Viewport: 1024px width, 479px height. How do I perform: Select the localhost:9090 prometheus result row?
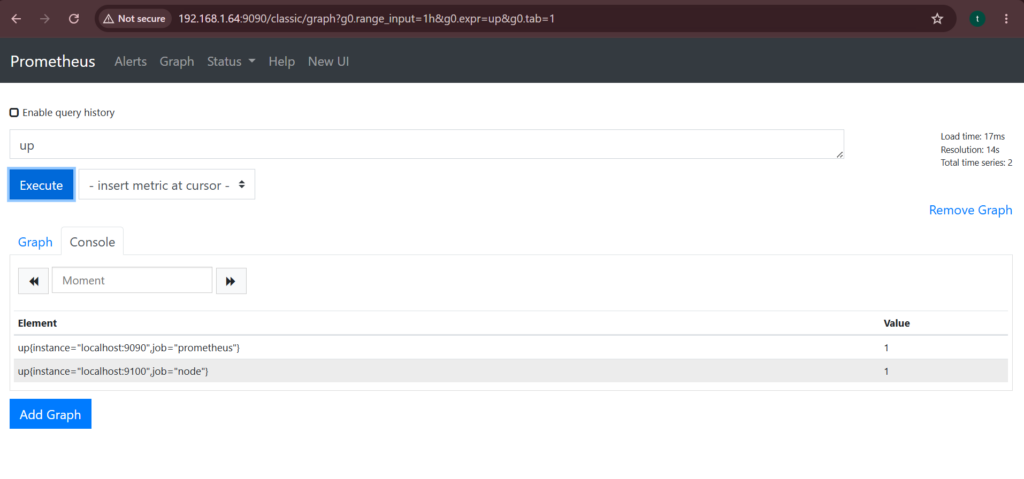510,348
